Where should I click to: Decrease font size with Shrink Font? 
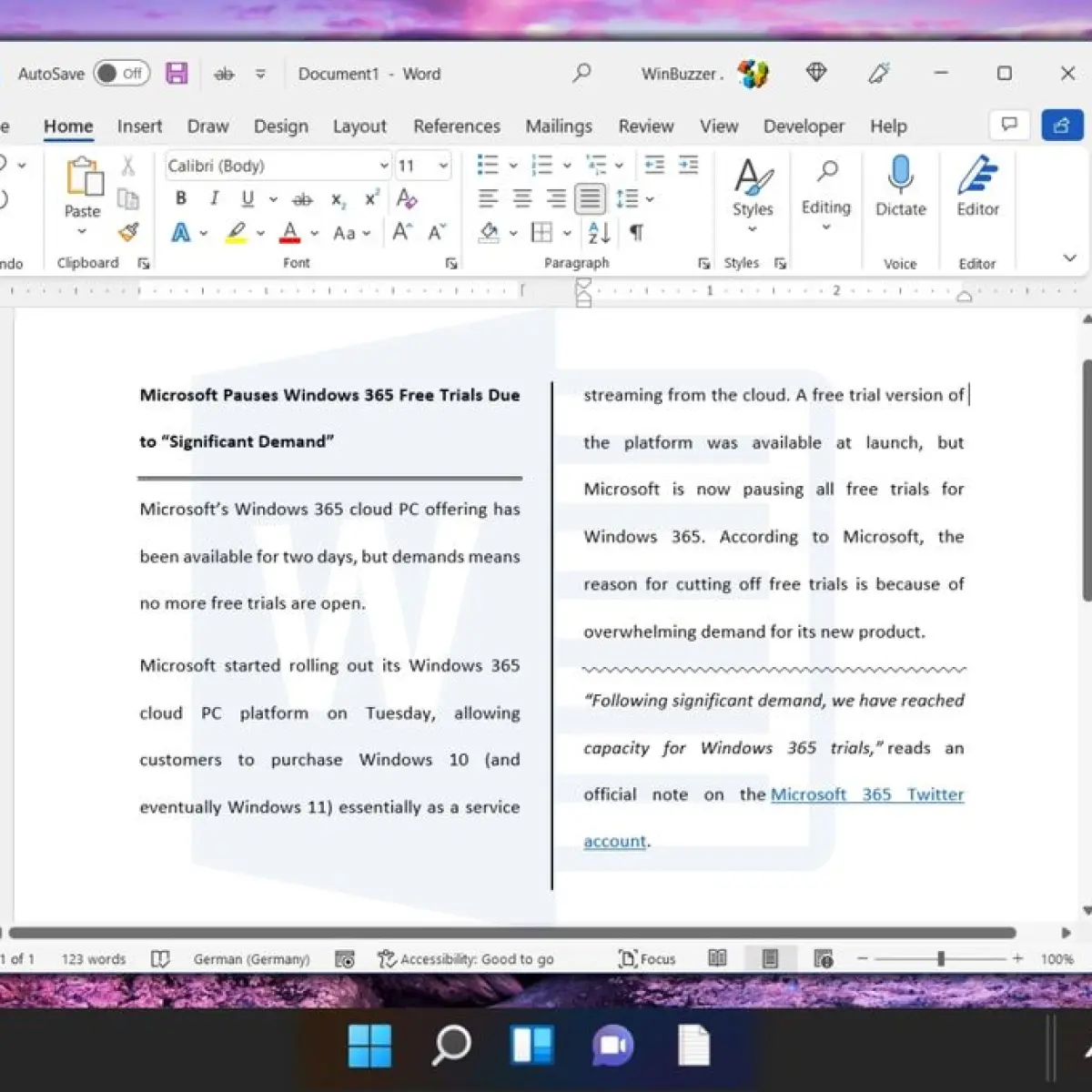click(437, 233)
